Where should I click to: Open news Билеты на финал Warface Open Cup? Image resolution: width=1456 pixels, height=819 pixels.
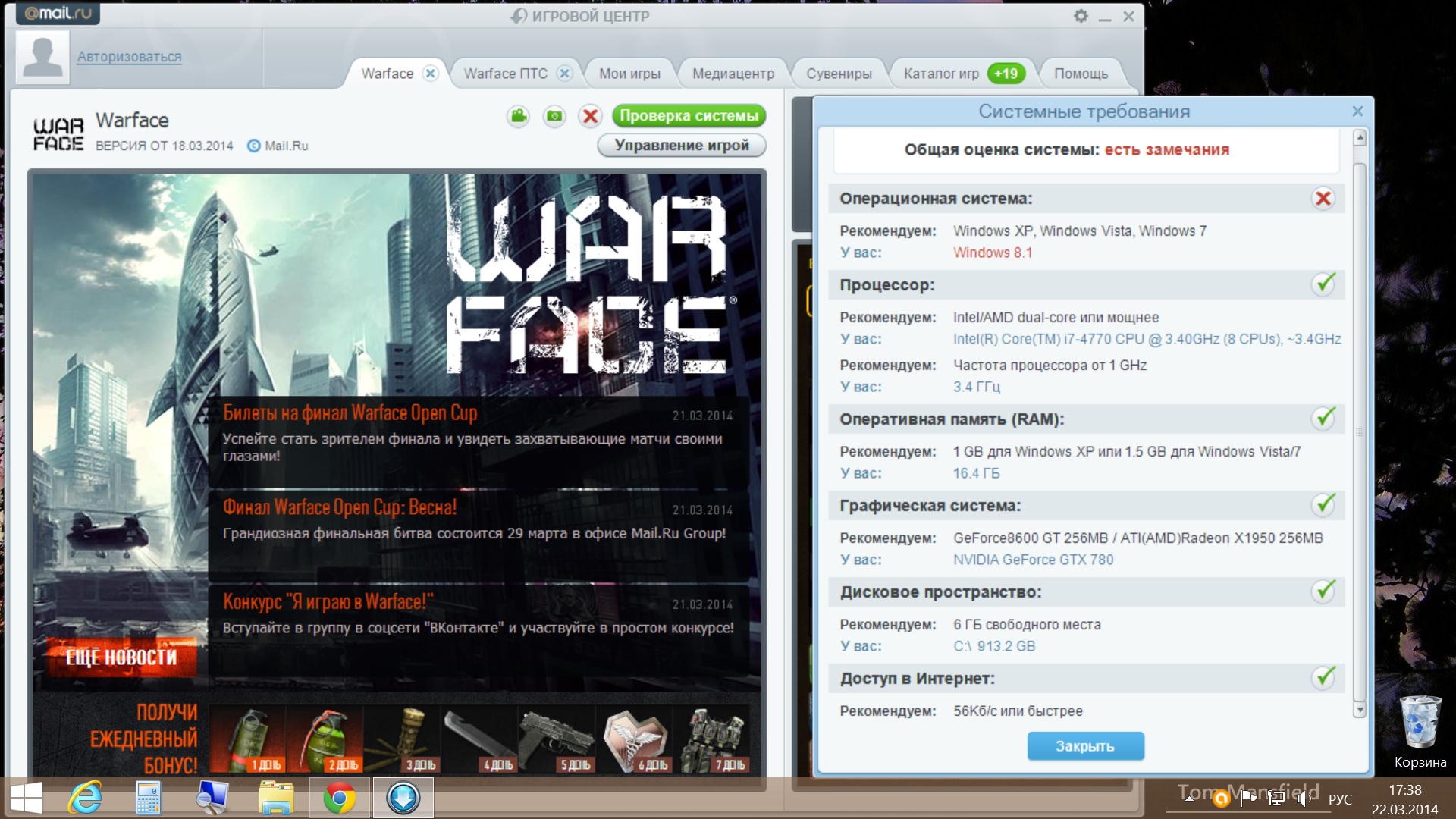coord(350,413)
